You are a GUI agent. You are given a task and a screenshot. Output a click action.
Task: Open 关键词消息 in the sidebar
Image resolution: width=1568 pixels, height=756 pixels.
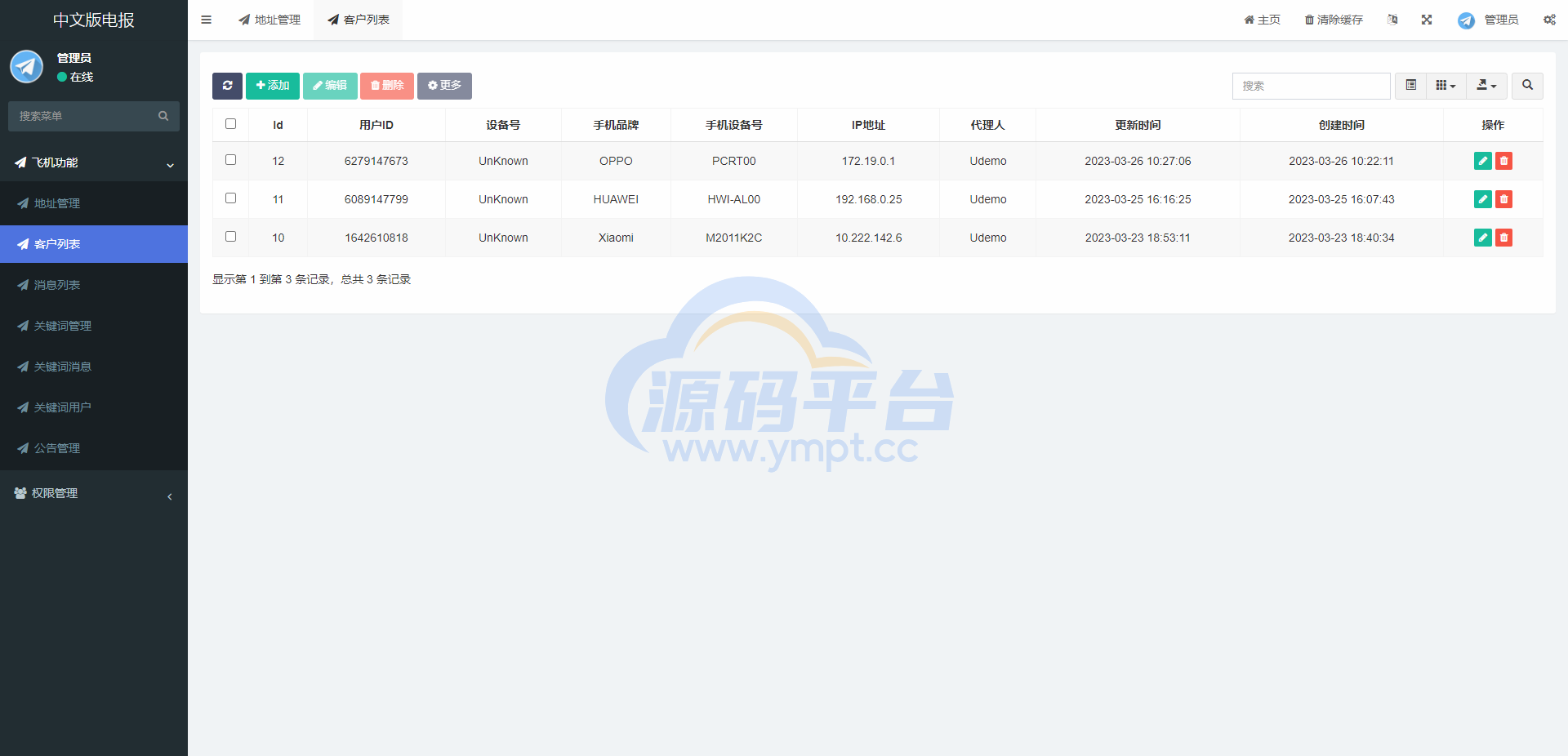pyautogui.click(x=94, y=367)
